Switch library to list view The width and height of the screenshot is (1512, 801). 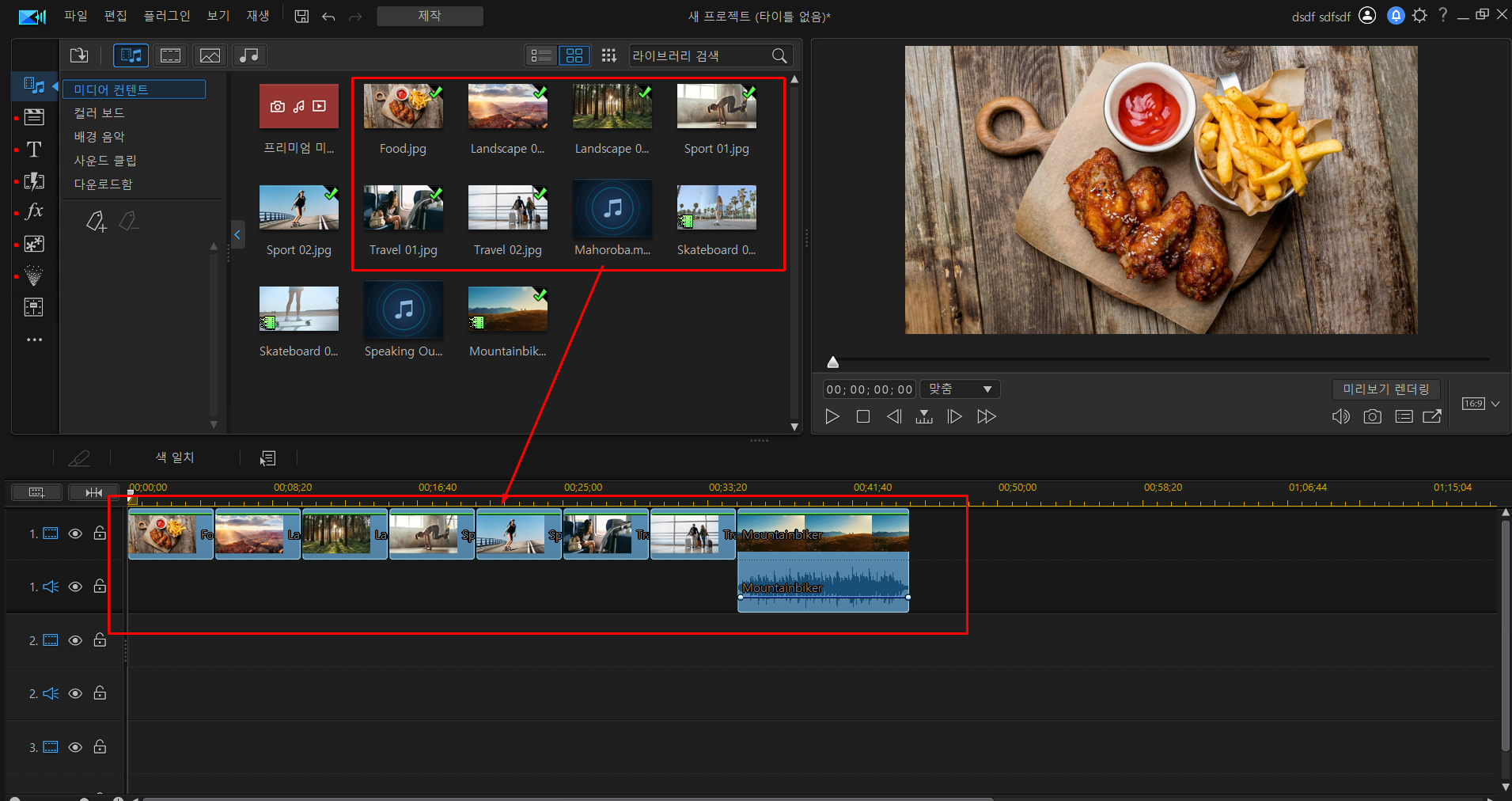pos(541,55)
